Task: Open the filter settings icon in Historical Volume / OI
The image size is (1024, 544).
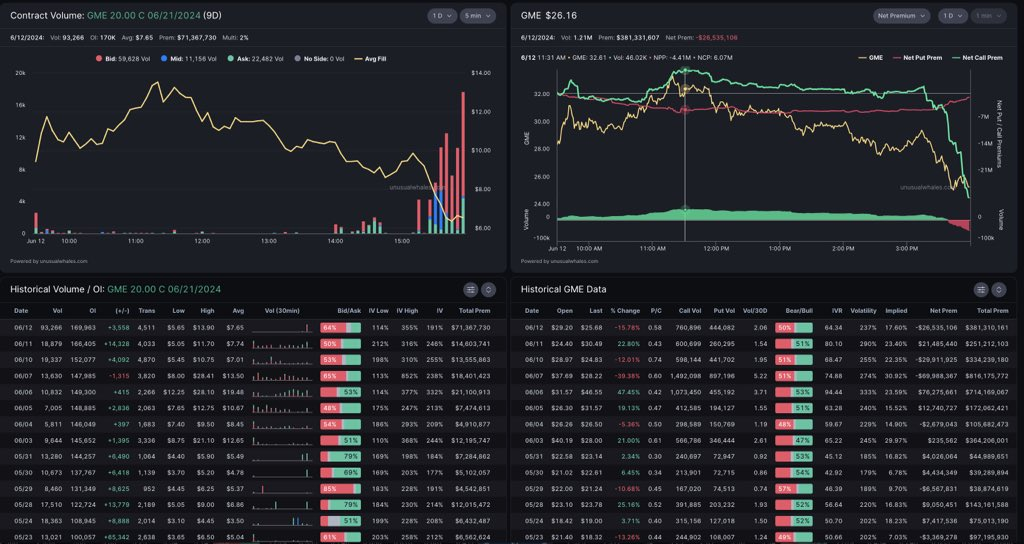Action: tap(470, 289)
